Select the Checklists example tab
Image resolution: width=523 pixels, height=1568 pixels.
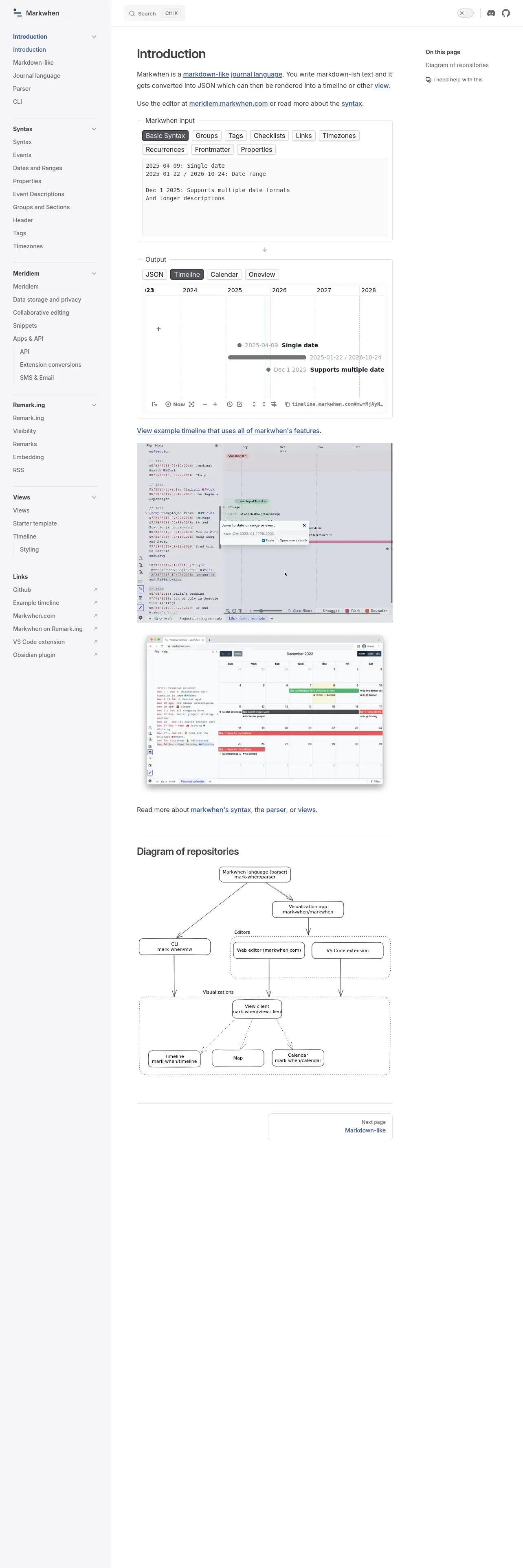pos(269,136)
